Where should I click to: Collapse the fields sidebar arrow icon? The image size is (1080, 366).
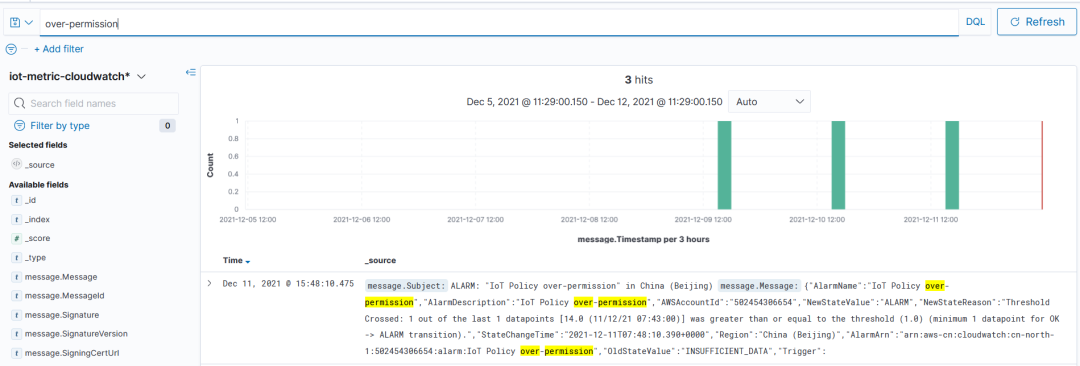(191, 72)
